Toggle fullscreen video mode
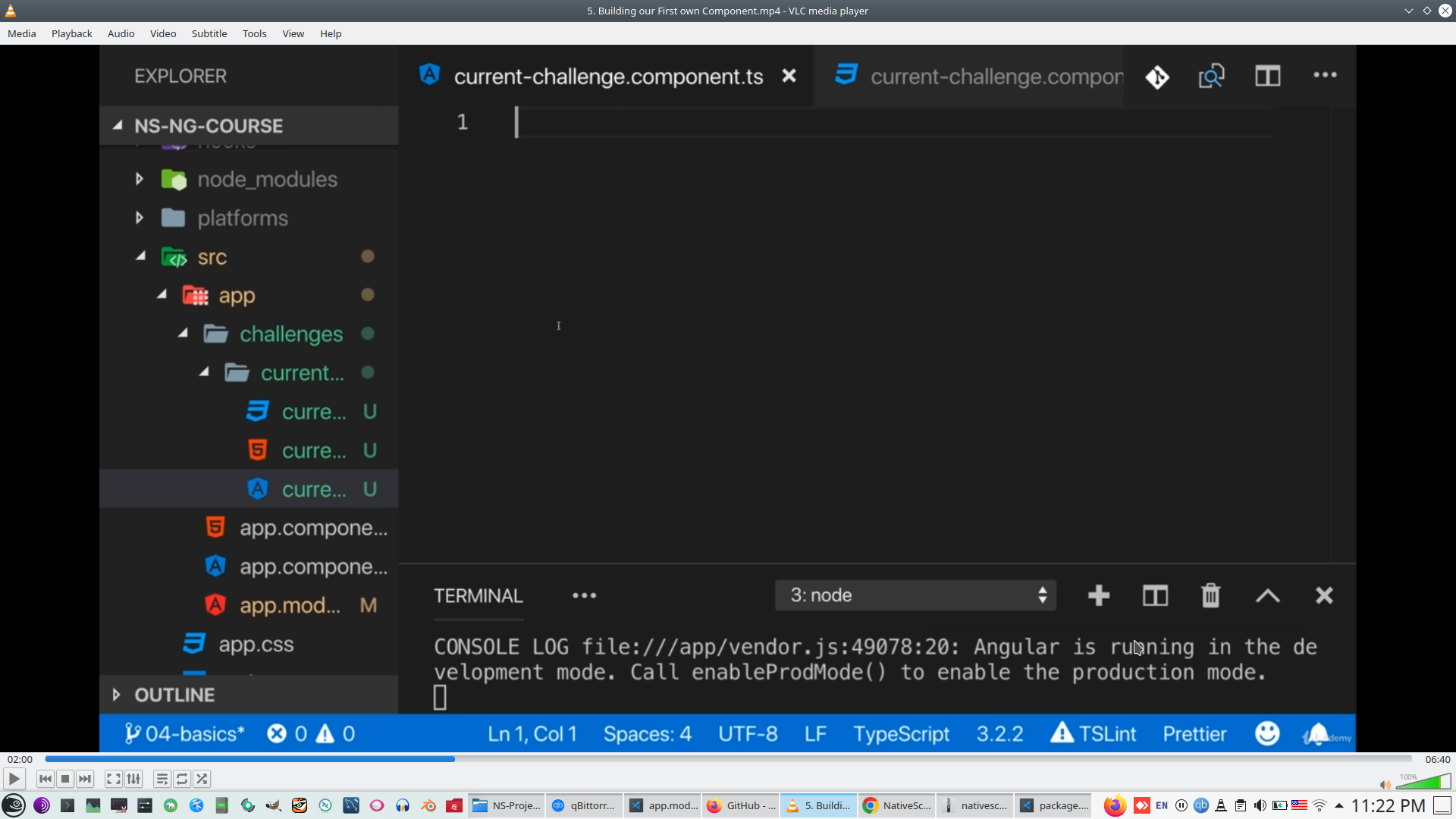This screenshot has height=819, width=1456. 113,779
